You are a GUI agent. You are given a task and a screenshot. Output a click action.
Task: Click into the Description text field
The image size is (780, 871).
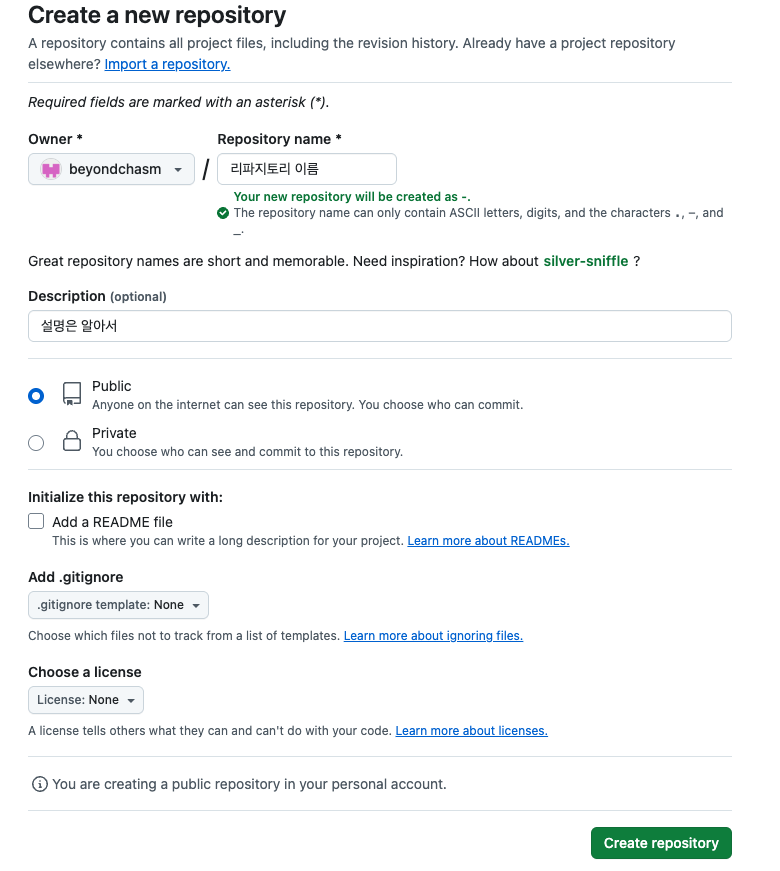point(379,326)
